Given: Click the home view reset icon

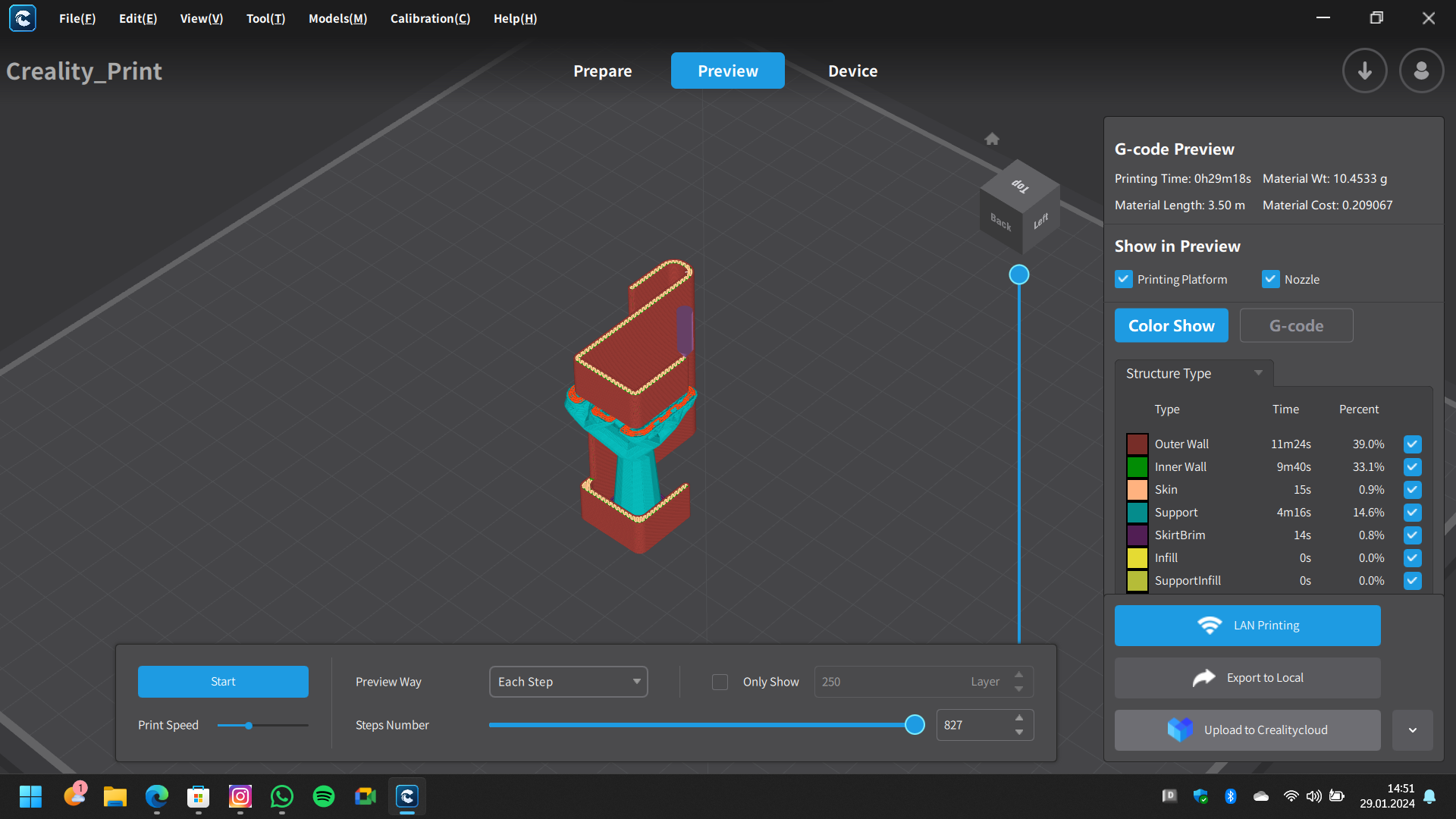Looking at the screenshot, I should click(992, 139).
